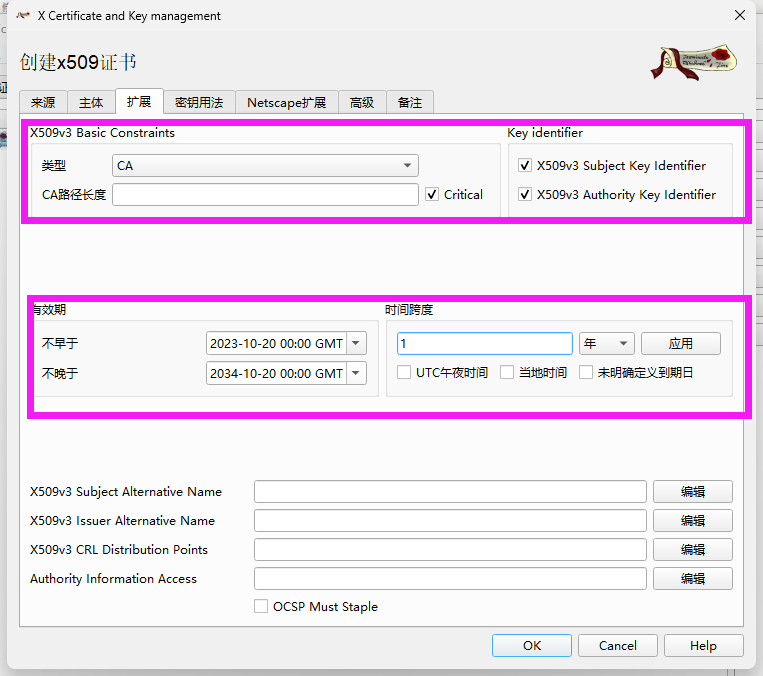
Task: Uncheck X509v3 Subject Key Identifier
Action: 525,166
